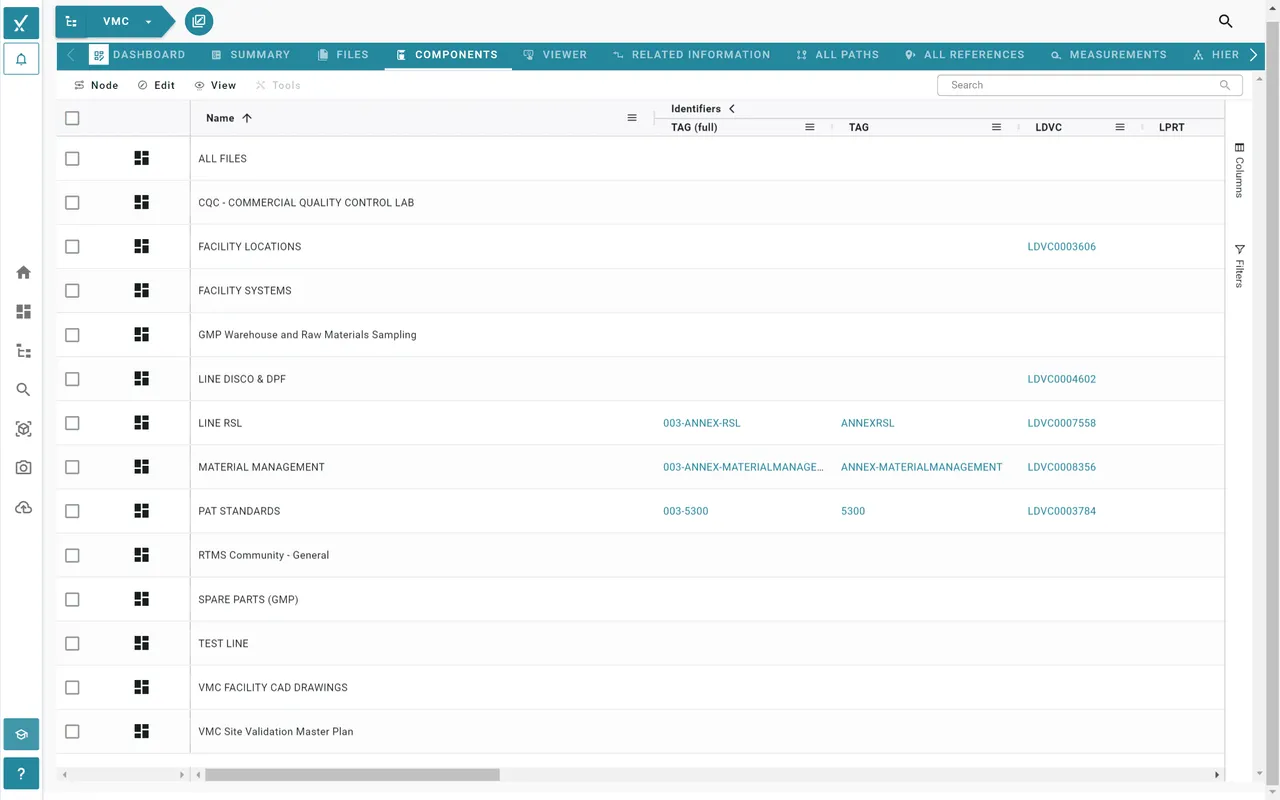Viewport: 1280px width, 800px height.
Task: Click the camera icon in the left sidebar
Action: (23, 467)
